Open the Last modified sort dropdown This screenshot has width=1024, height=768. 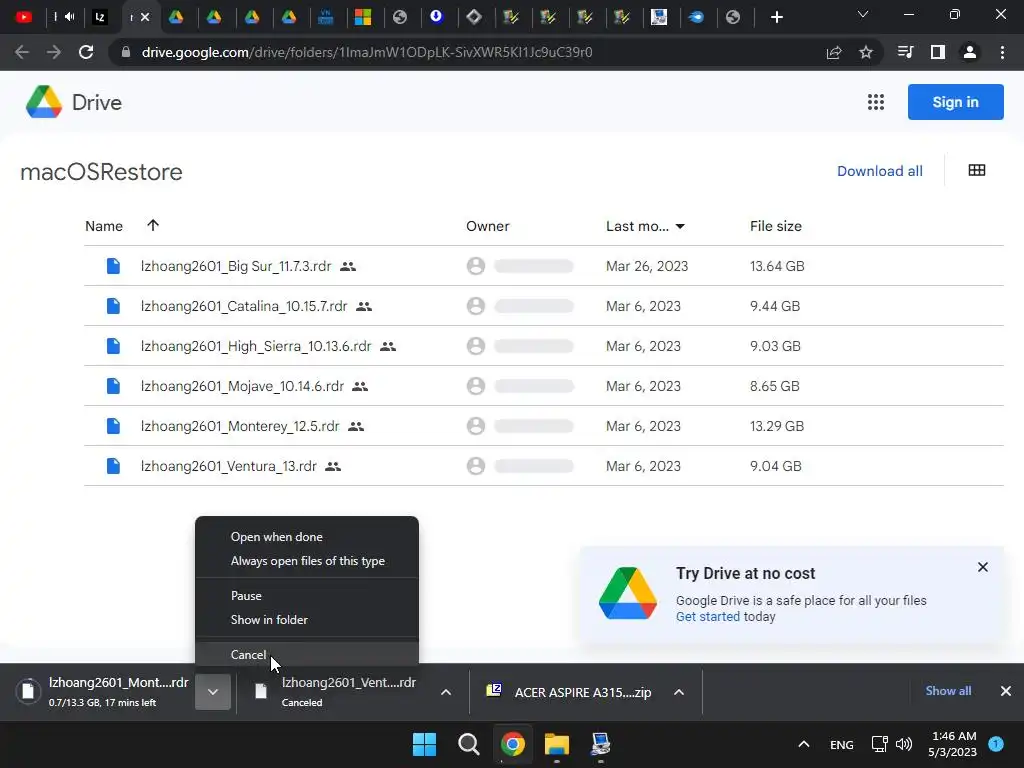[680, 227]
